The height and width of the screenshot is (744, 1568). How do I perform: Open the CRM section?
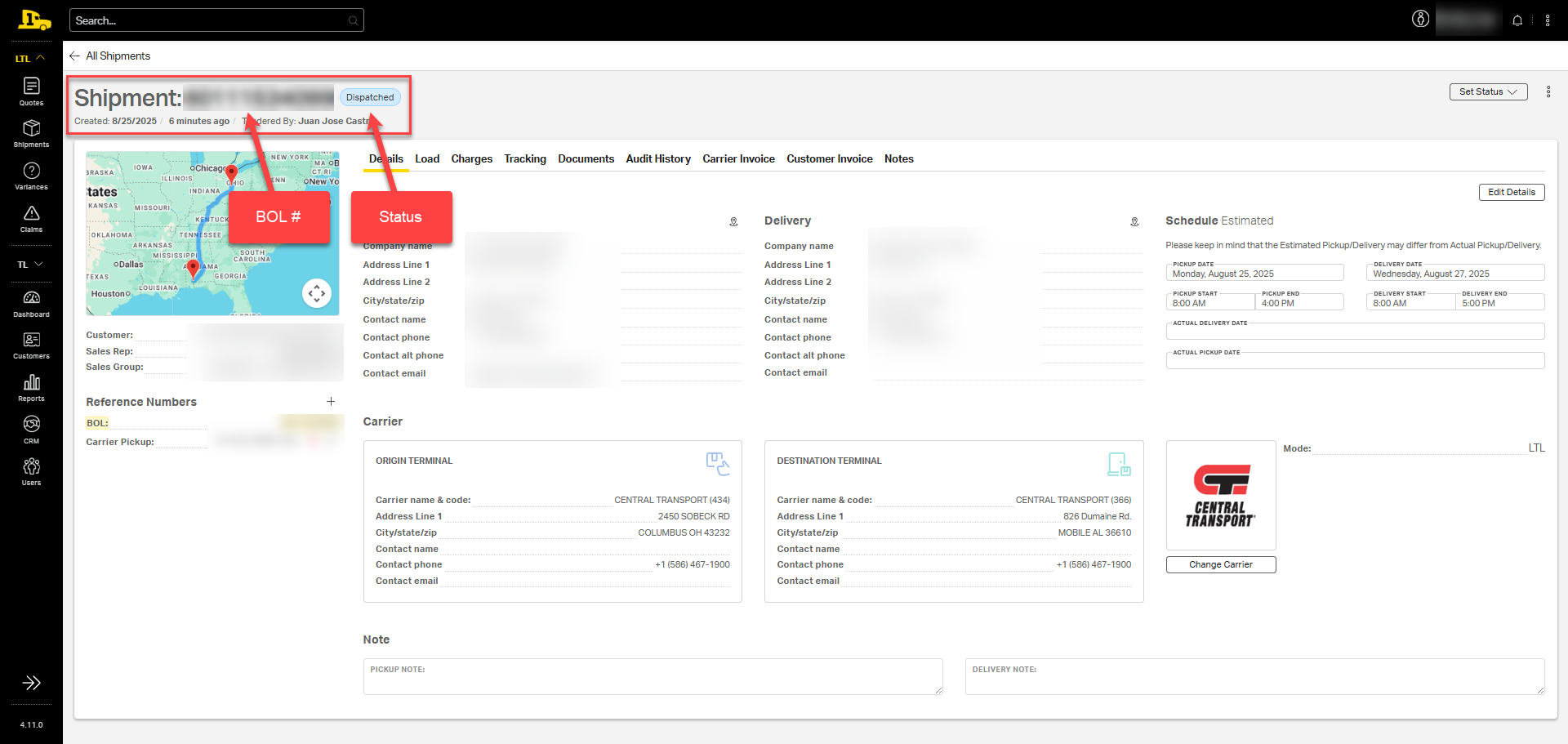pyautogui.click(x=31, y=430)
